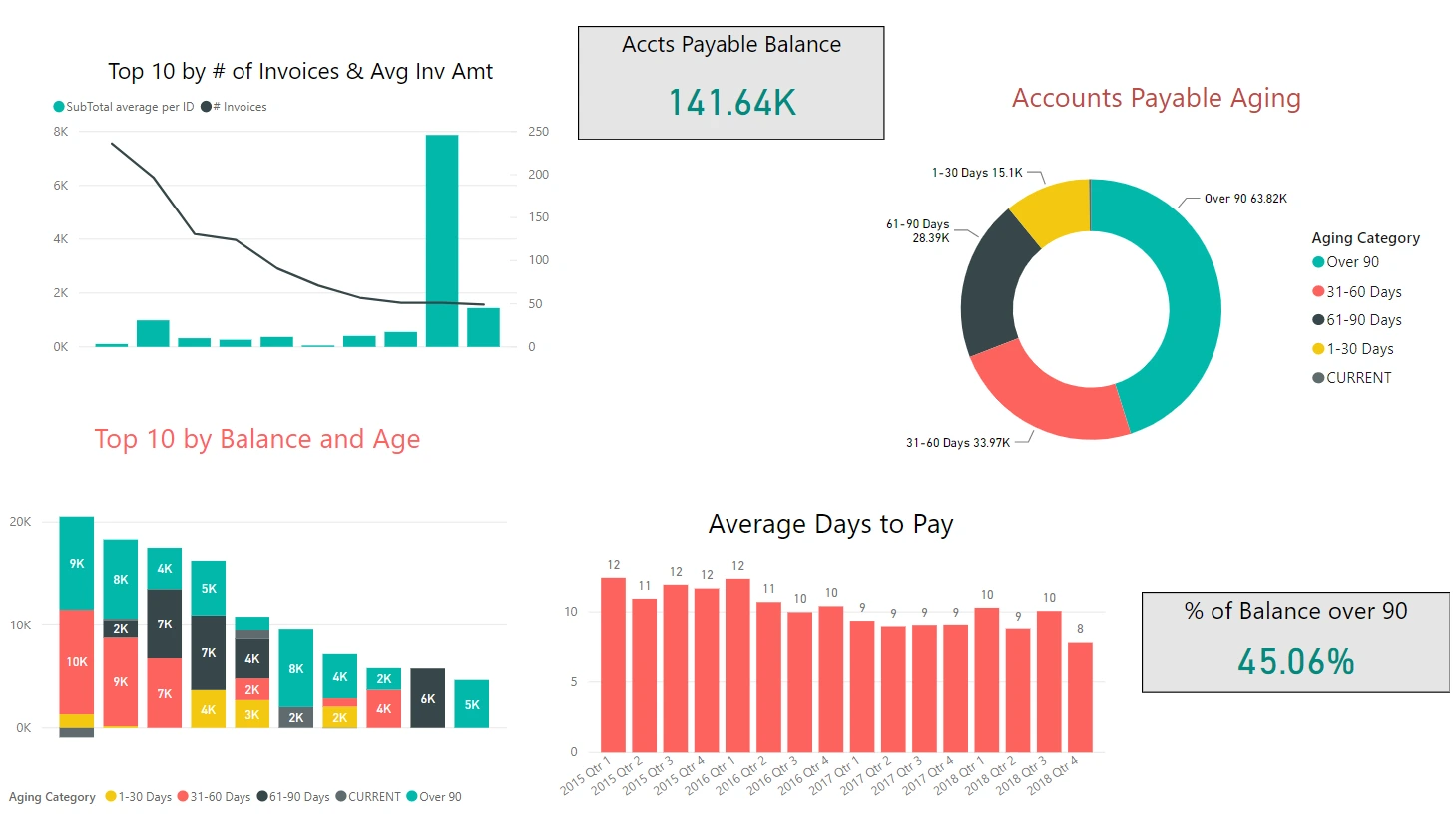Click the 'SubTotal average per ID' legend dot
The height and width of the screenshot is (831, 1456).
[x=58, y=106]
